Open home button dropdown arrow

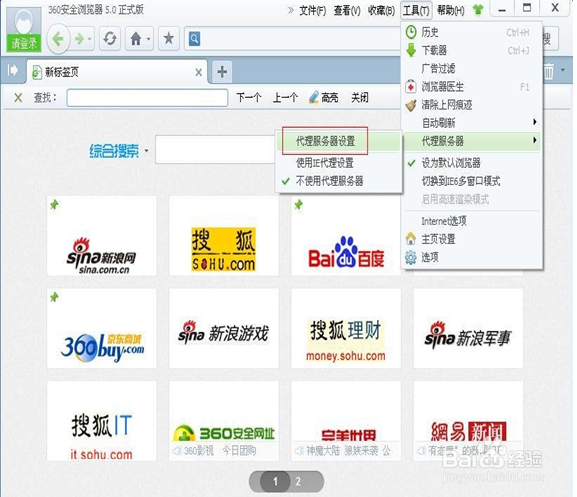[x=148, y=39]
